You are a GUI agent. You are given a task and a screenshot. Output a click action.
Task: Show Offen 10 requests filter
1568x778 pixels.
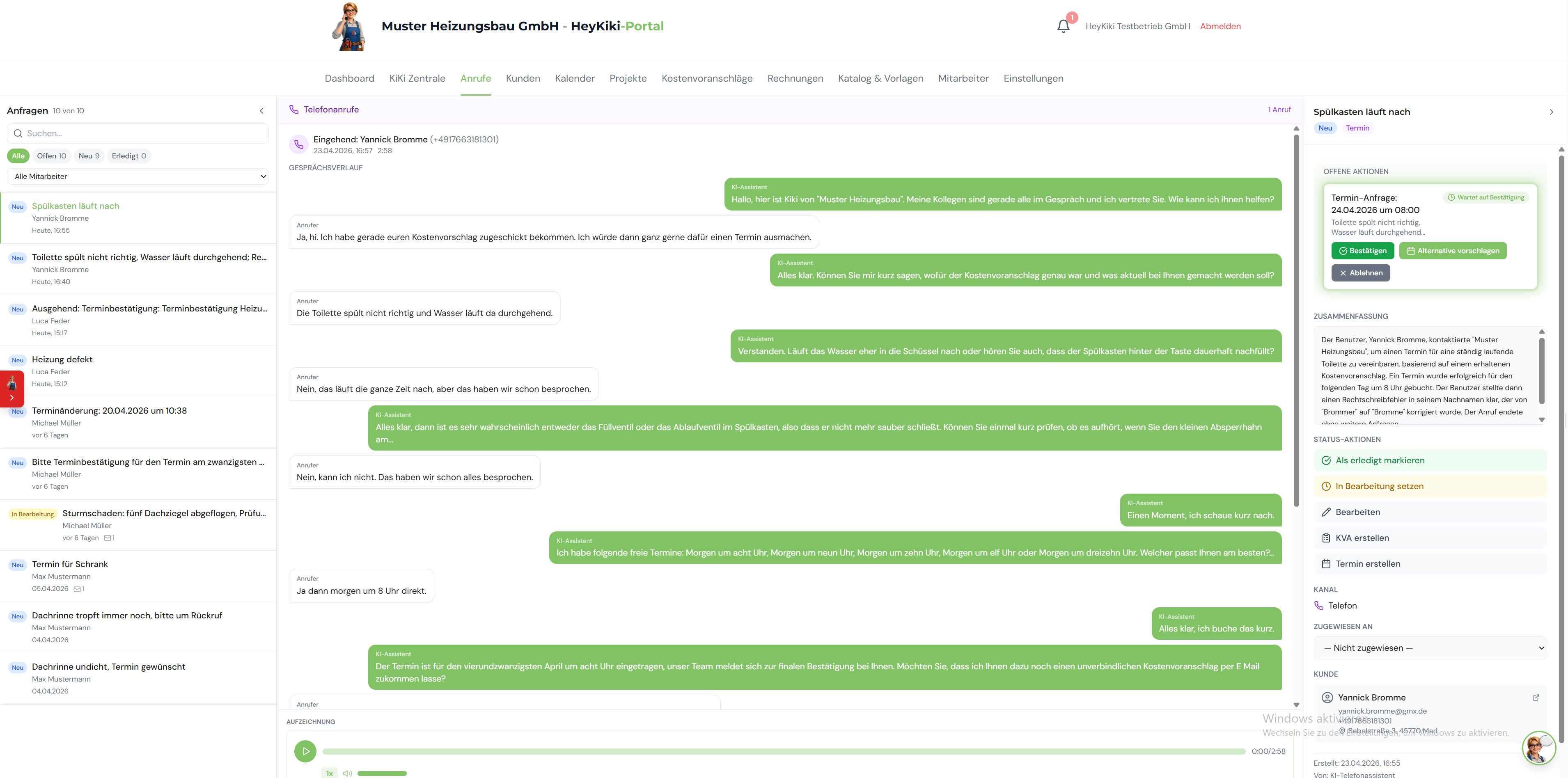pyautogui.click(x=51, y=156)
